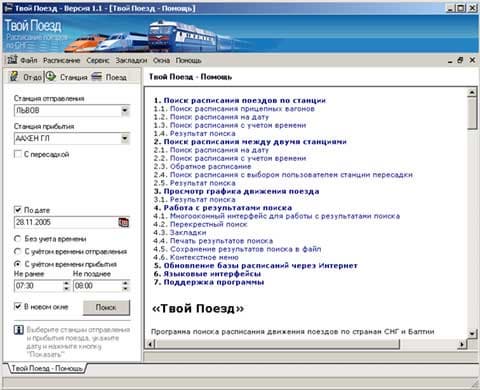Toggle the В новом окне checkbox
Screen dimensions: 480x390
click(18, 306)
